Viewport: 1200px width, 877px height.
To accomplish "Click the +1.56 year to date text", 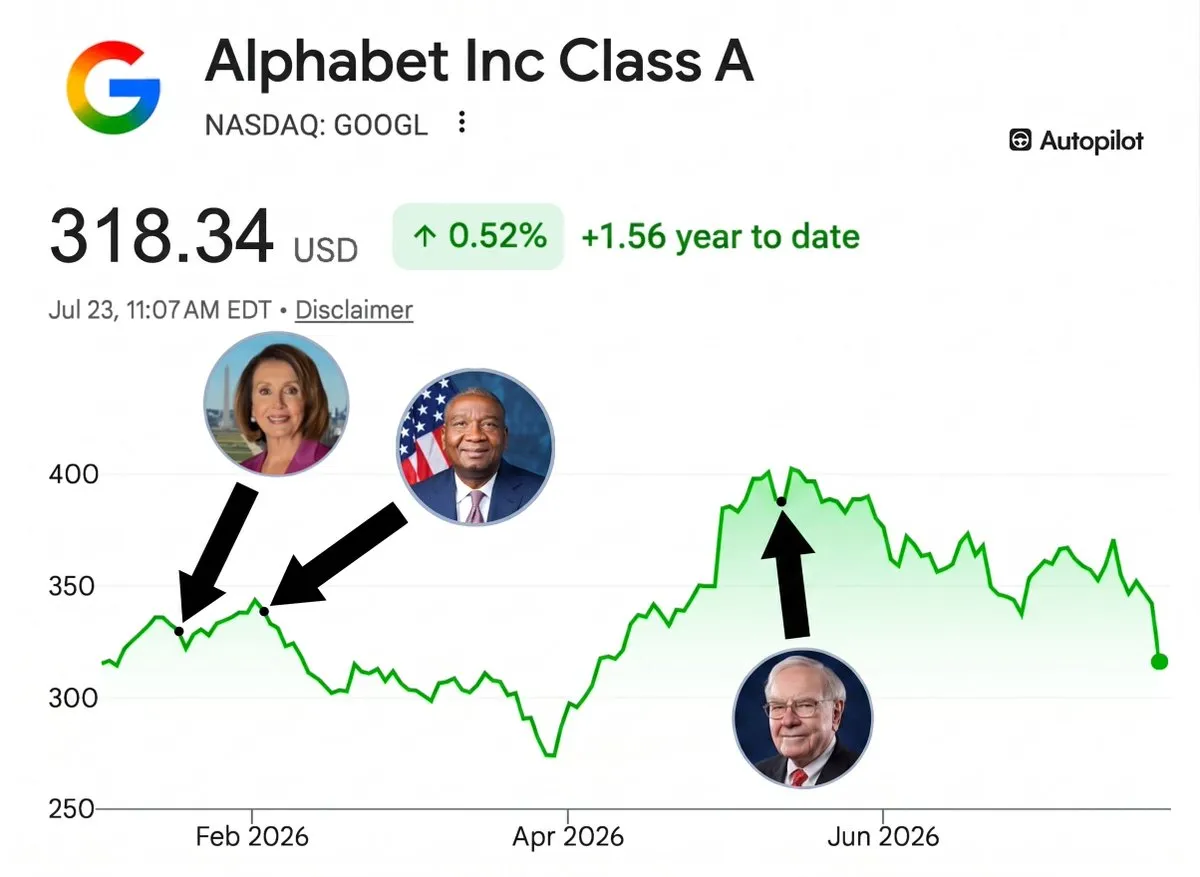I will [x=720, y=237].
